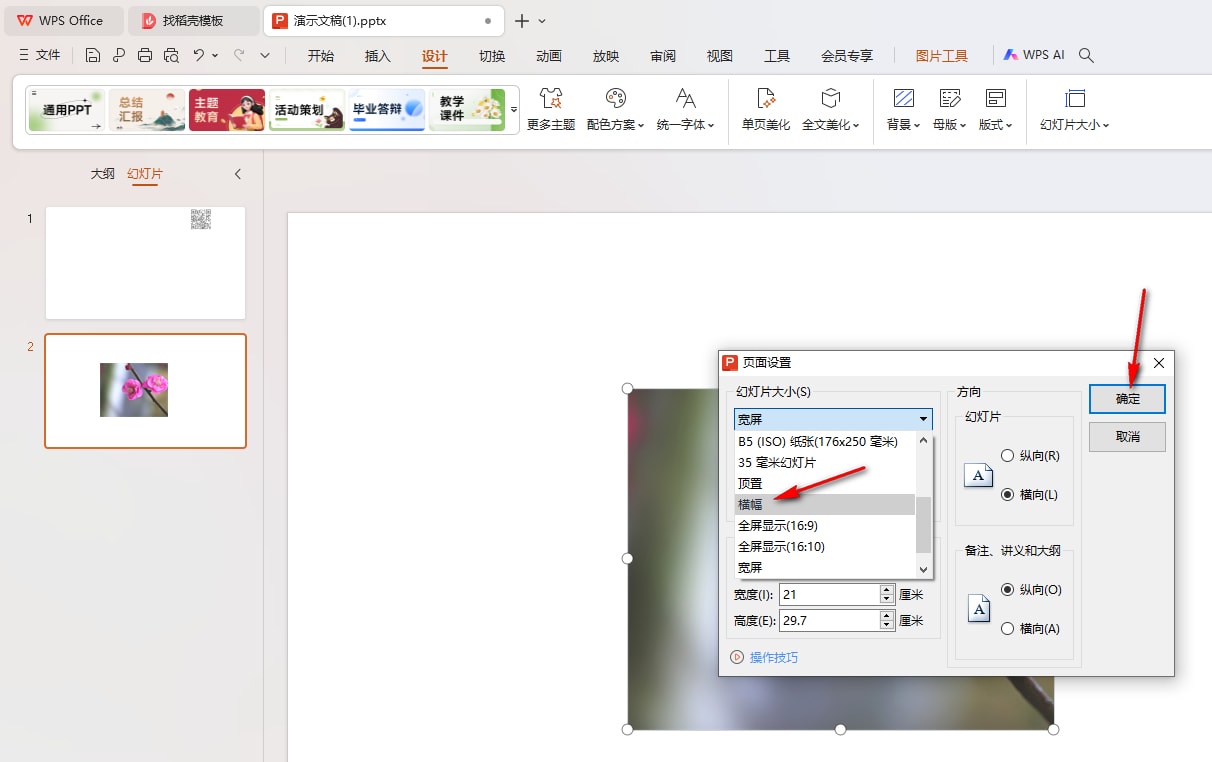The image size is (1212, 762).
Task: Switch to the 审阅 ribbon tab
Action: click(663, 56)
